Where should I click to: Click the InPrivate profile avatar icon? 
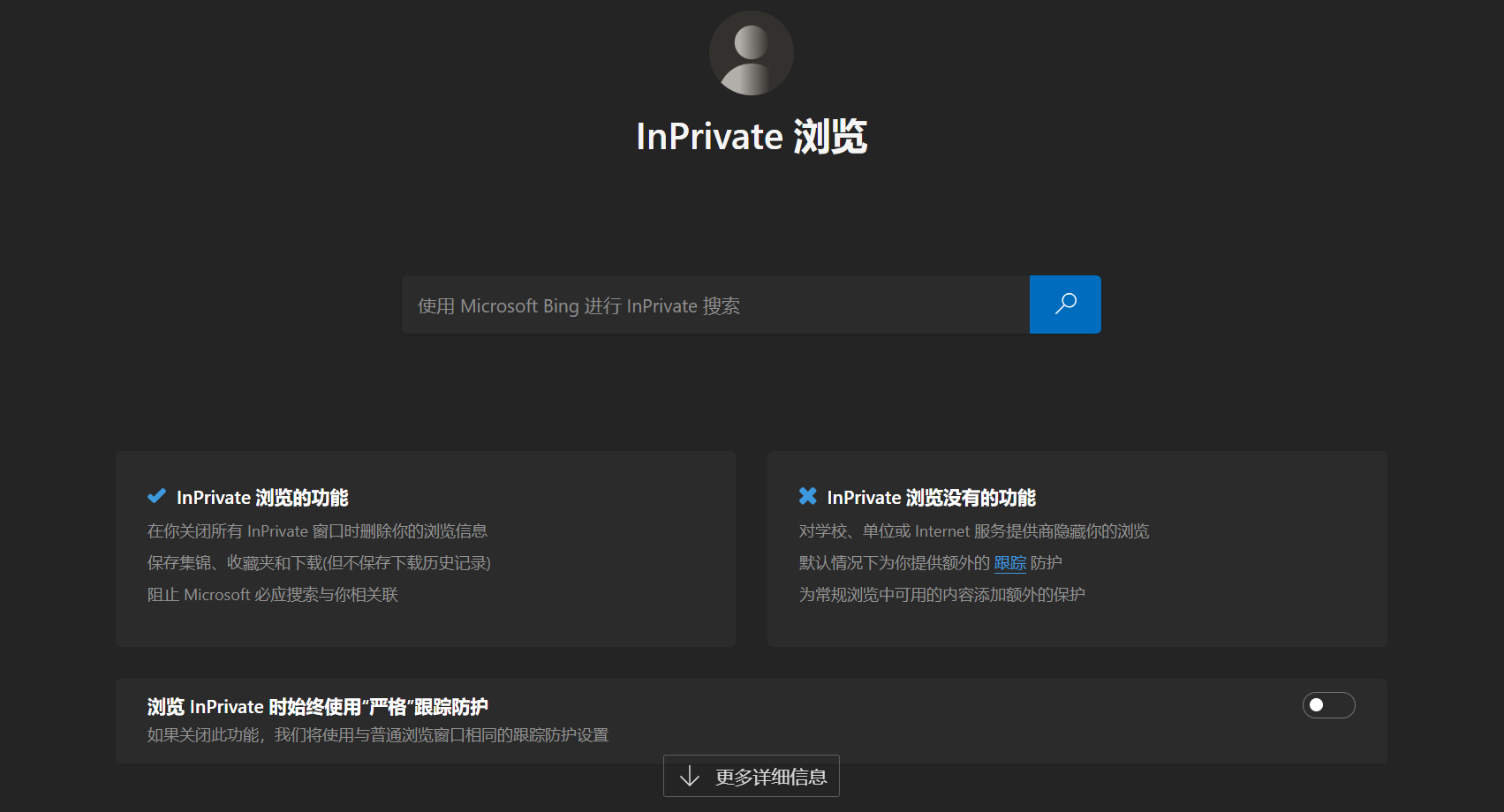(x=752, y=53)
